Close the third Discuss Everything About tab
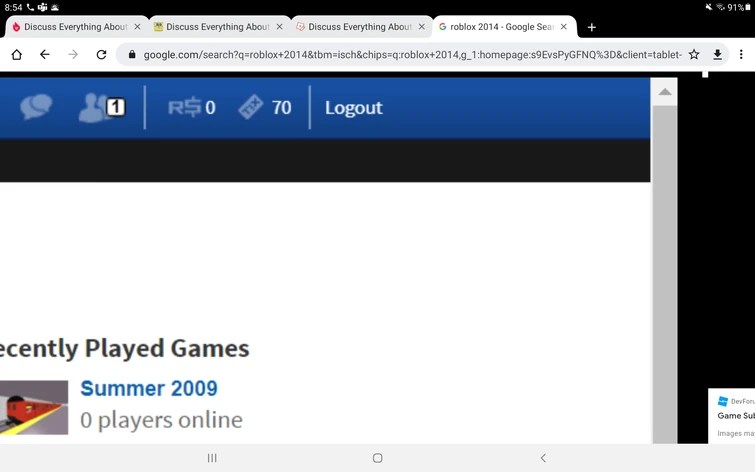Viewport: 755px width, 472px height. pos(422,27)
